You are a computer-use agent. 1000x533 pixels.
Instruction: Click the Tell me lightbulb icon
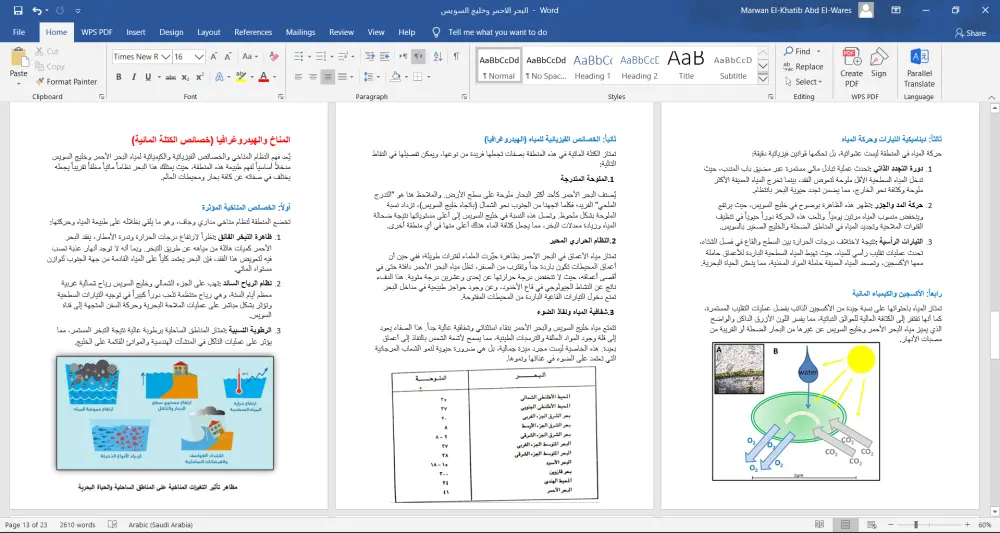pyautogui.click(x=436, y=32)
